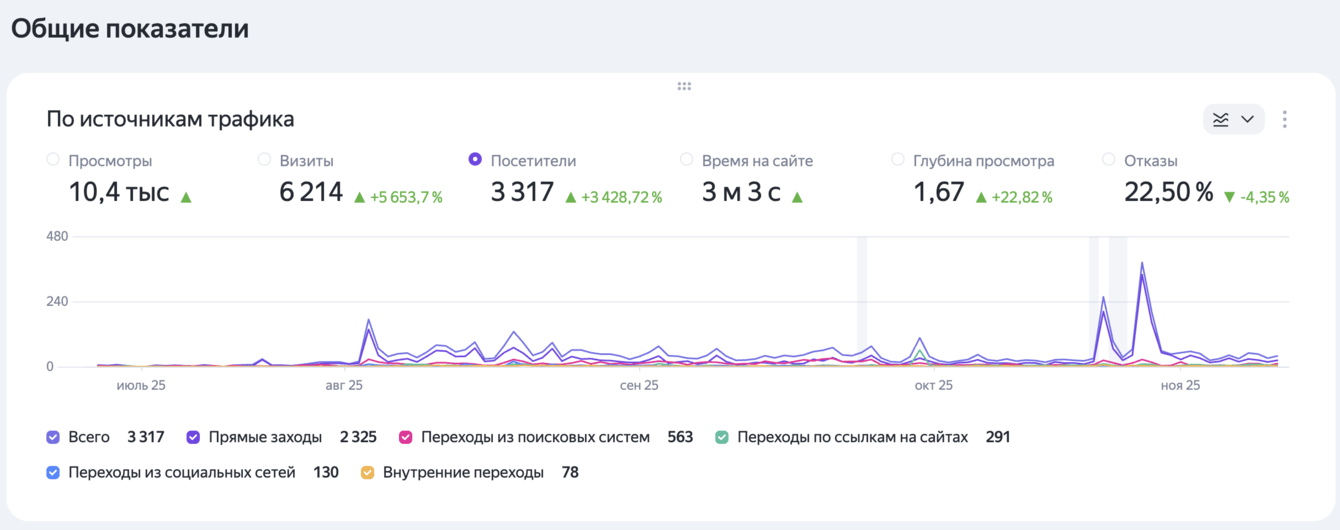This screenshot has width=1340, height=530.
Task: Select the Отказы radio button
Action: pos(1108,159)
